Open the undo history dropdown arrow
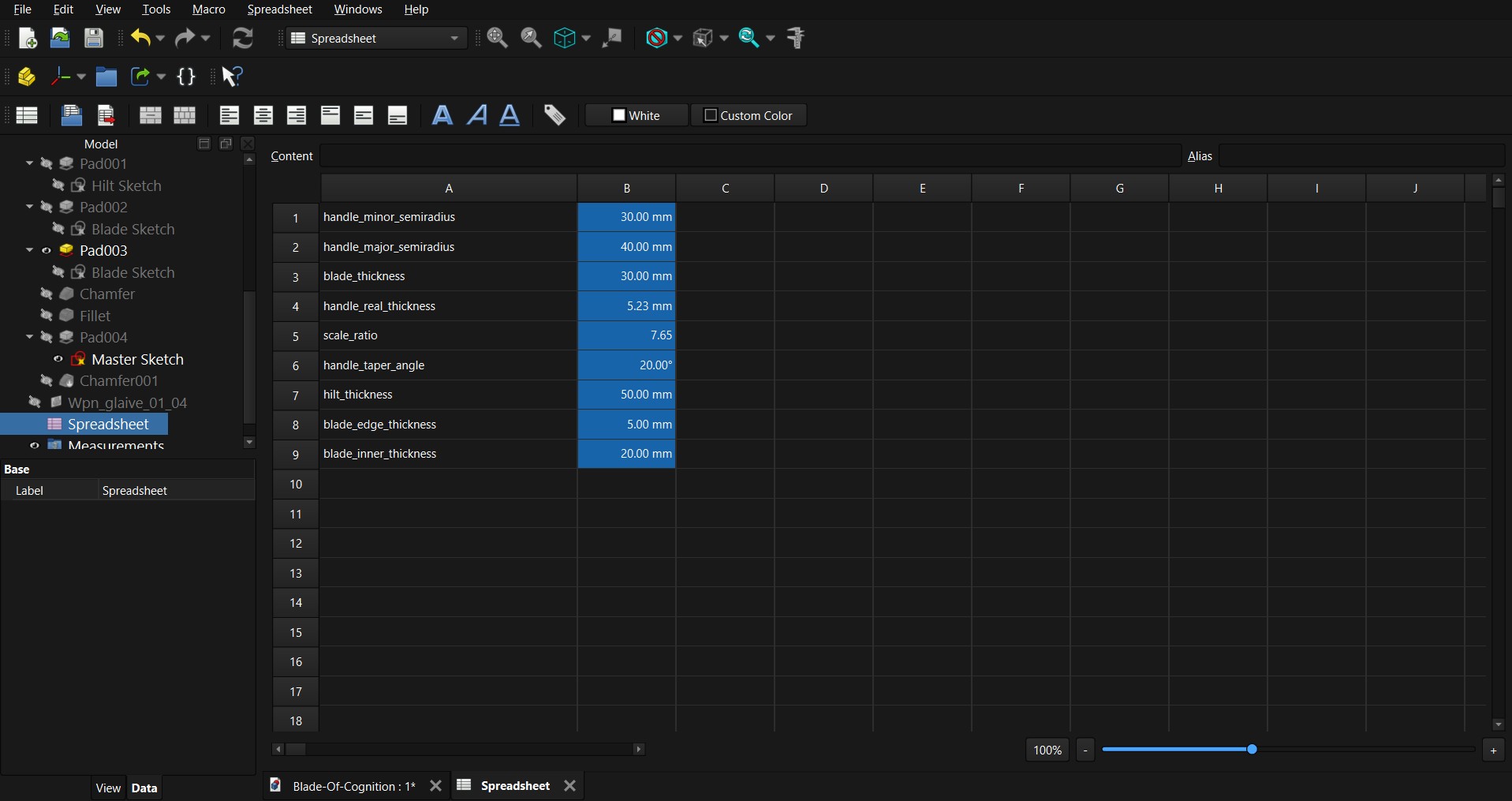Image resolution: width=1512 pixels, height=801 pixels. click(x=160, y=38)
